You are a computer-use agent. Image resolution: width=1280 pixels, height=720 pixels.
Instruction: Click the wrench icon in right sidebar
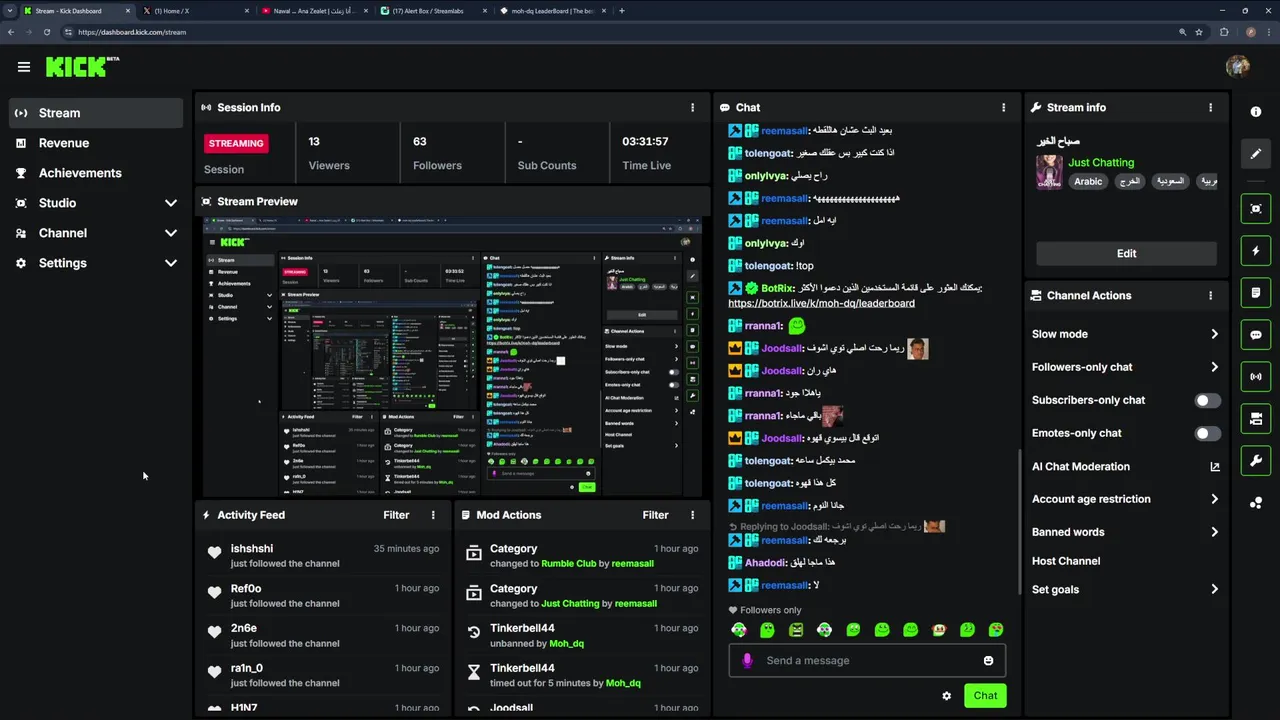click(x=1256, y=461)
